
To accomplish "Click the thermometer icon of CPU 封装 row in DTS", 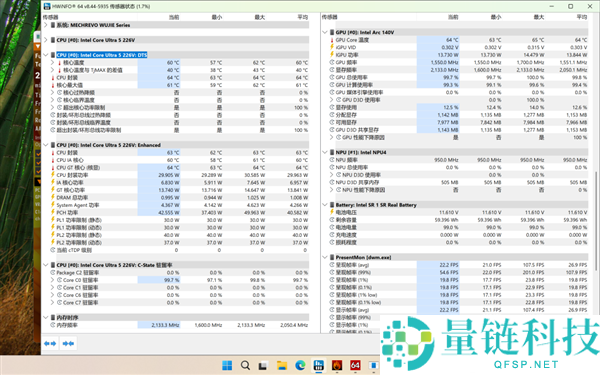I will click(x=53, y=78).
